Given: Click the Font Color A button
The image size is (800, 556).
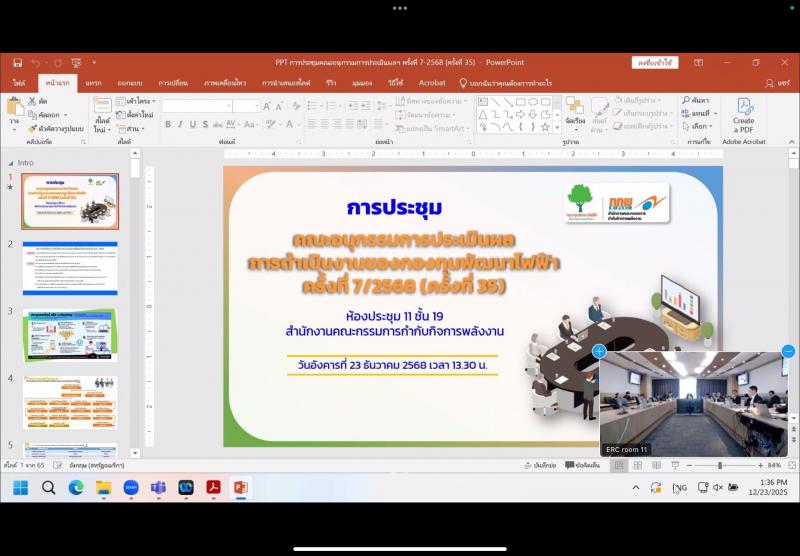Looking at the screenshot, I should click(x=289, y=124).
